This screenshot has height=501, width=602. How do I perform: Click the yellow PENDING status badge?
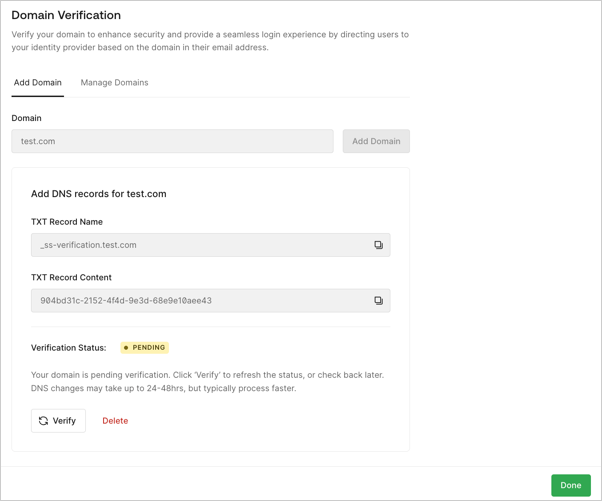click(145, 347)
